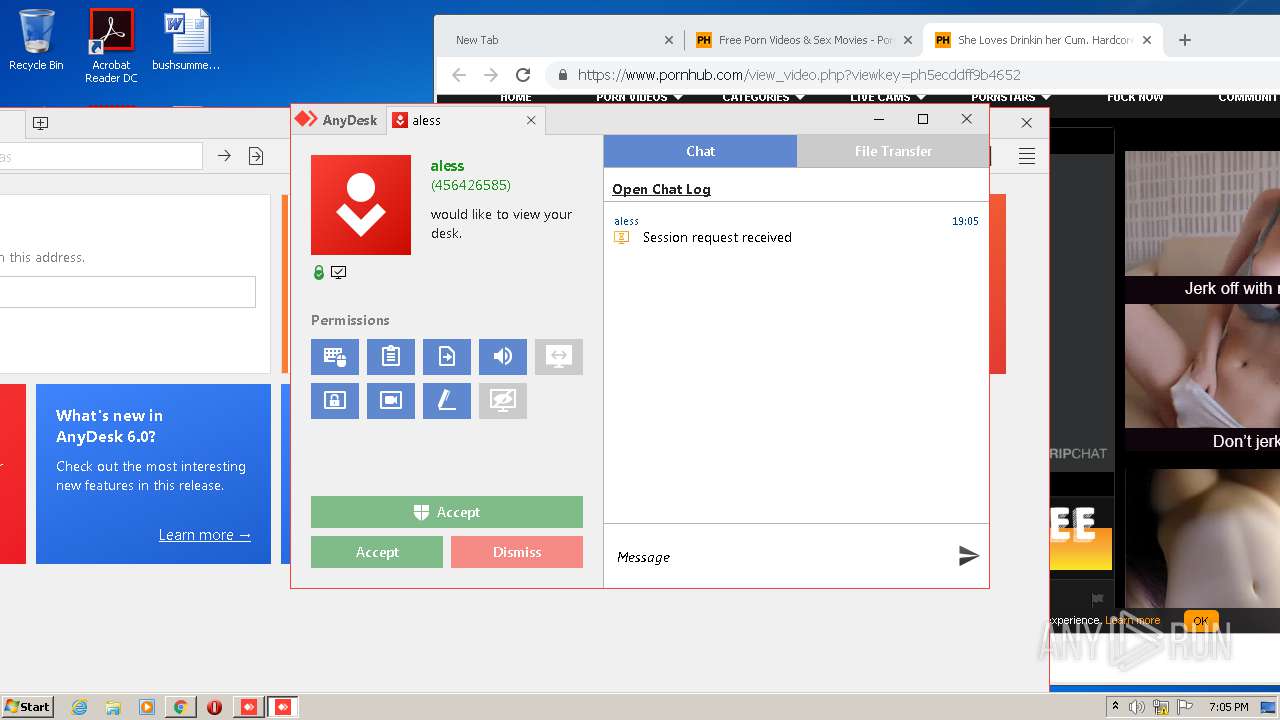Click the green connection status icon under the avatar
The height and width of the screenshot is (720, 1280).
coord(319,272)
